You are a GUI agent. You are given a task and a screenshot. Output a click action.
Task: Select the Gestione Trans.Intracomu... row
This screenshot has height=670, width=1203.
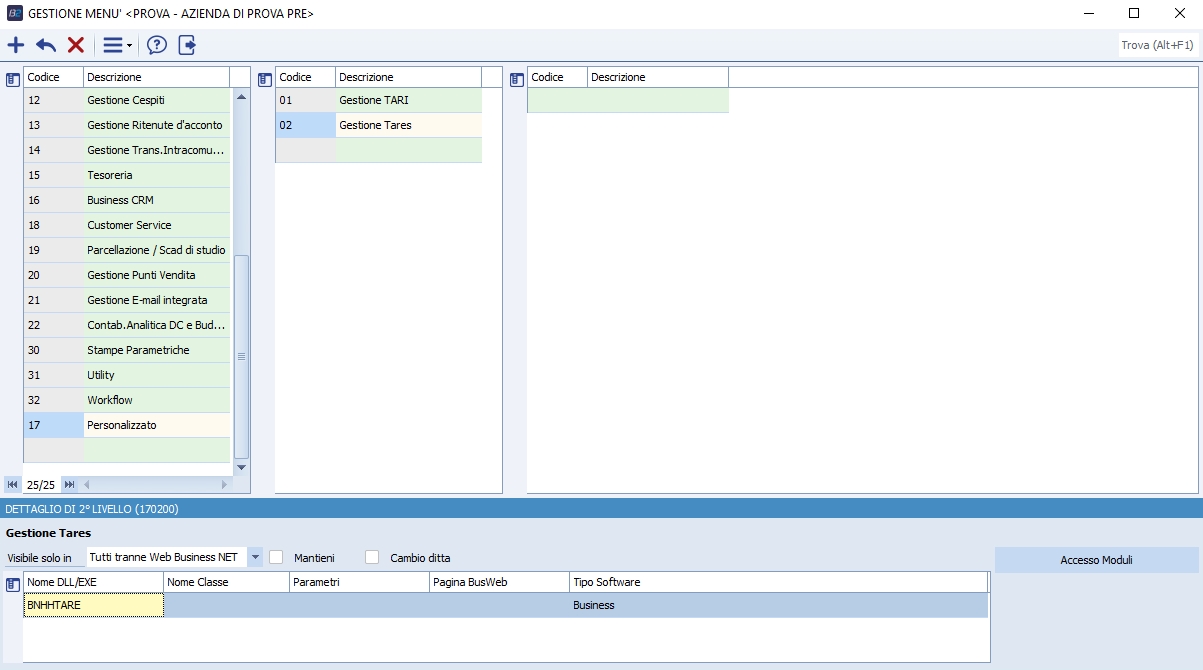[x=127, y=150]
